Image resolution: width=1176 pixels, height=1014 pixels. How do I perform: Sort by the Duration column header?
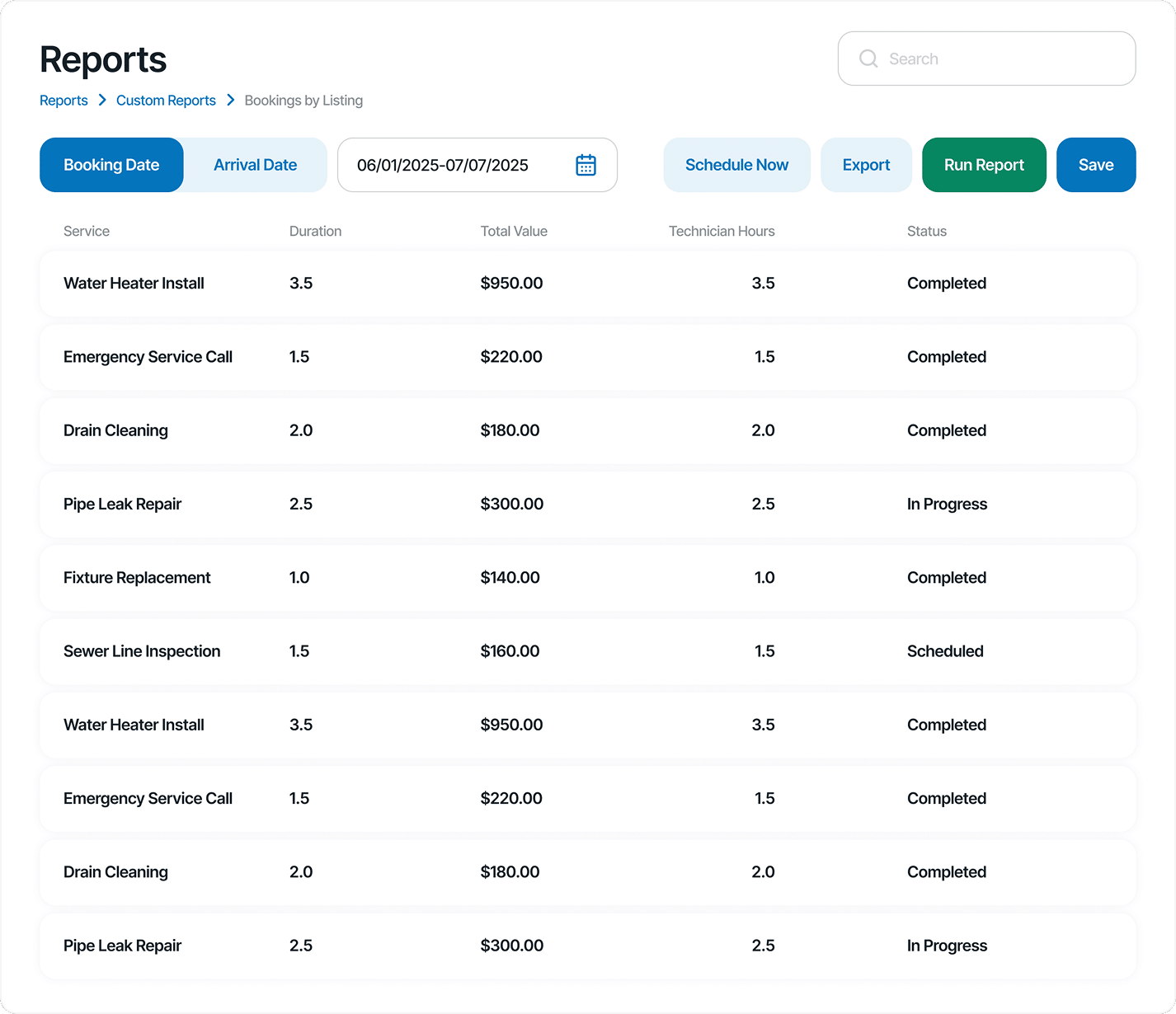pyautogui.click(x=315, y=232)
